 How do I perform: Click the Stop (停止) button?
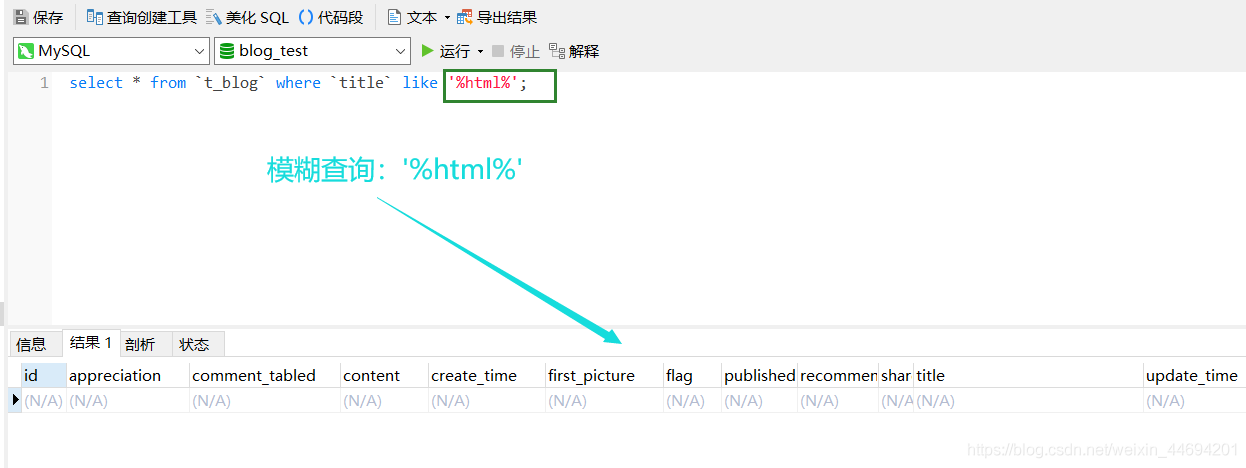coord(516,51)
